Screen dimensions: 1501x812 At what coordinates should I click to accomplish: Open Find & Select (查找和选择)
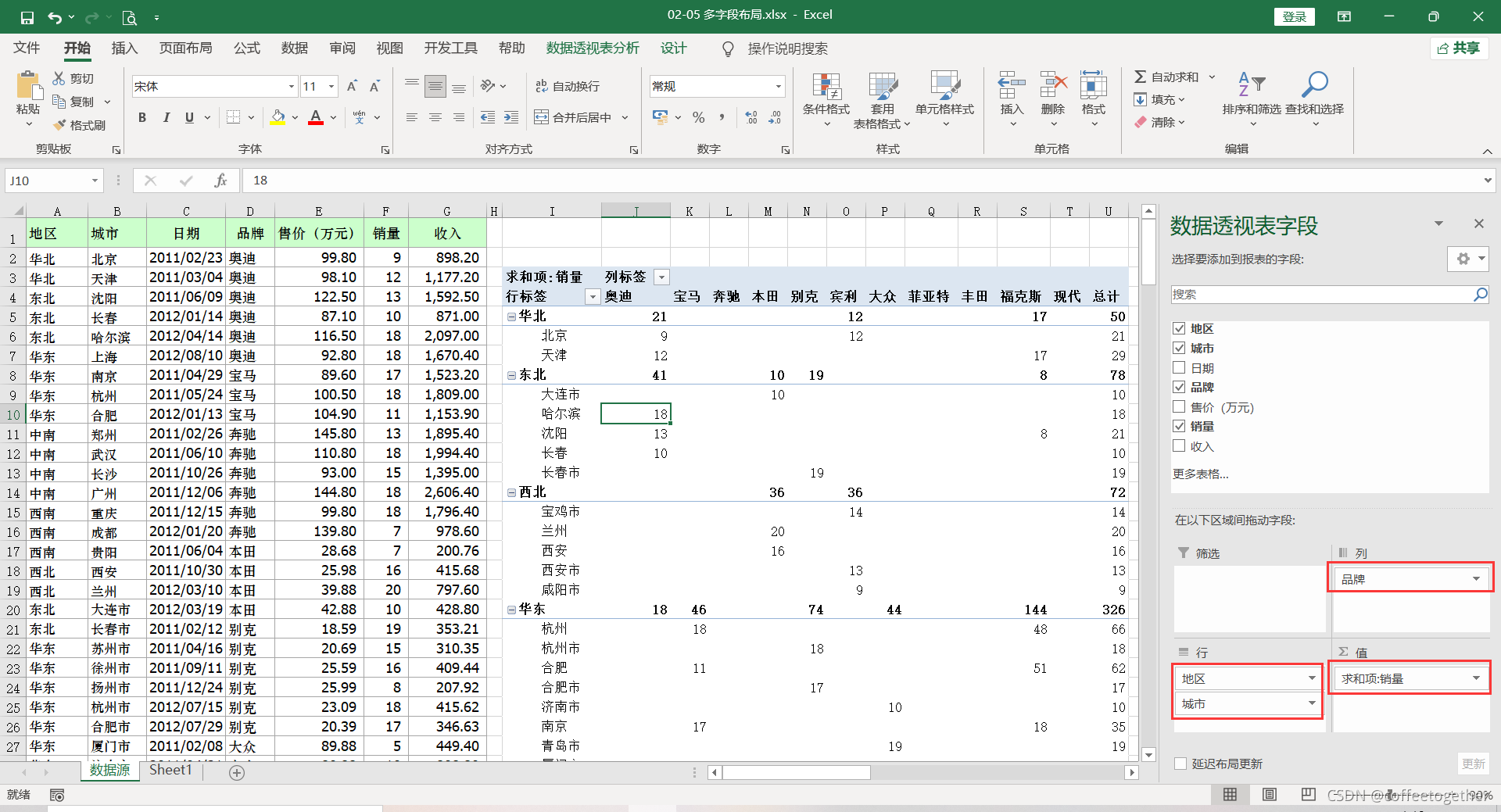(x=1315, y=99)
